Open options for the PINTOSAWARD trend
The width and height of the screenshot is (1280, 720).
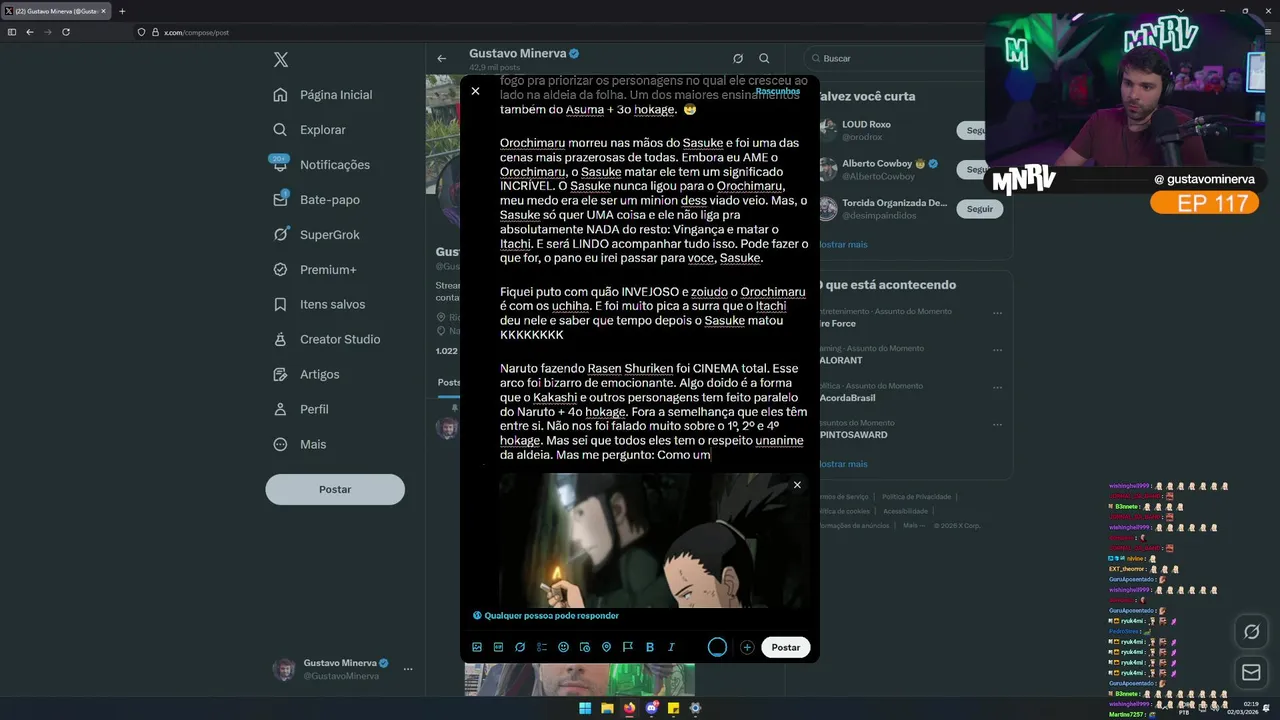[997, 425]
